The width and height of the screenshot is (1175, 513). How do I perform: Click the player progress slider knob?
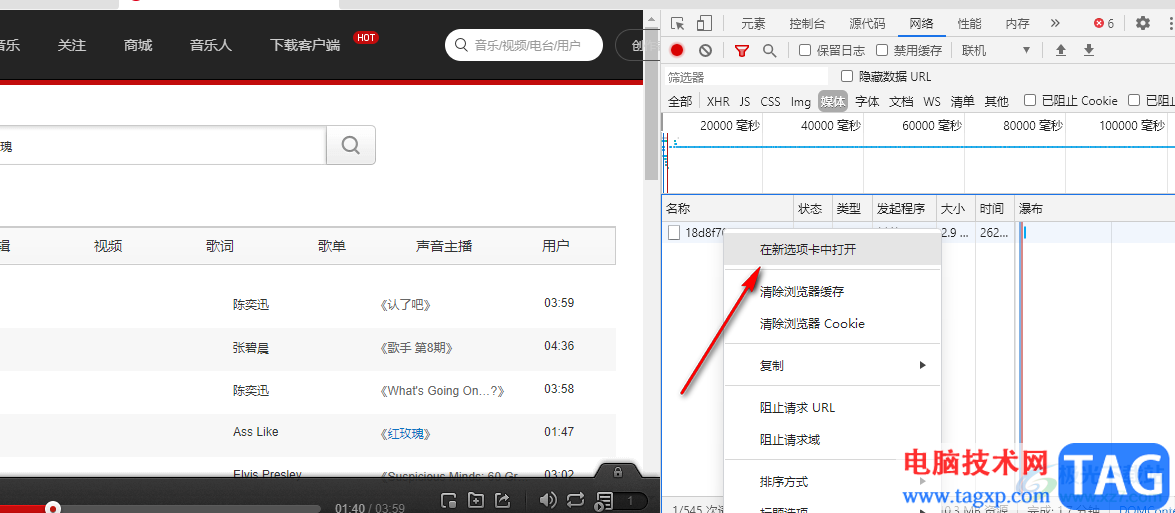tap(52, 509)
